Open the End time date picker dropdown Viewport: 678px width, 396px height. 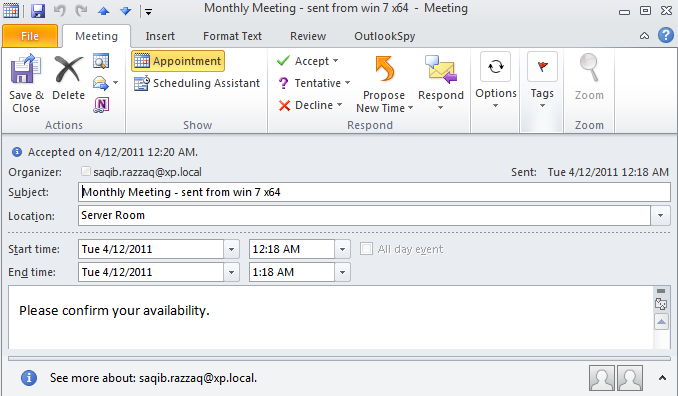click(x=231, y=272)
